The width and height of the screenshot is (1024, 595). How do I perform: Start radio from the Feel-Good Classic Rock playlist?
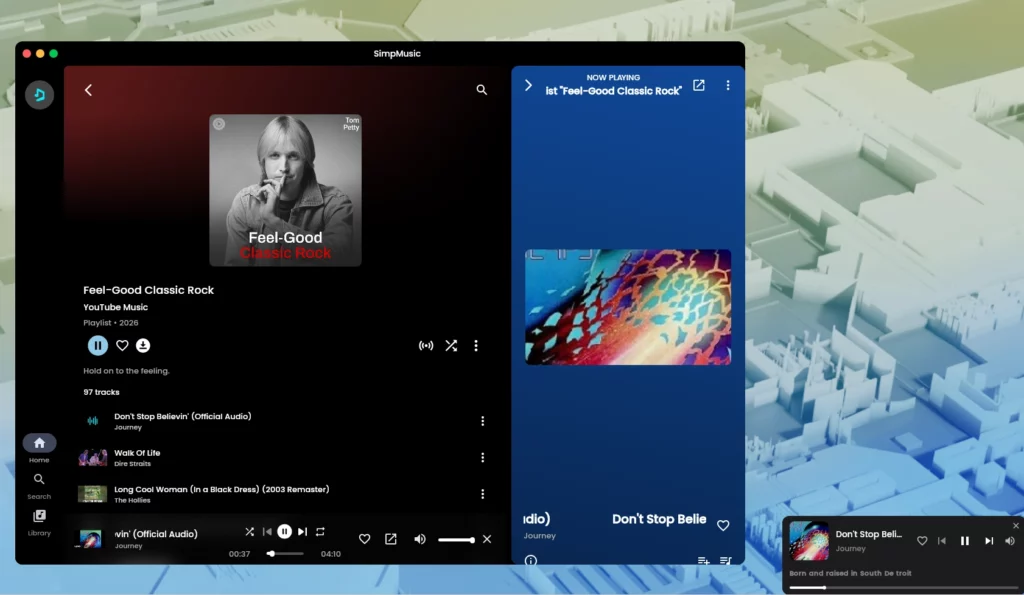pos(425,345)
